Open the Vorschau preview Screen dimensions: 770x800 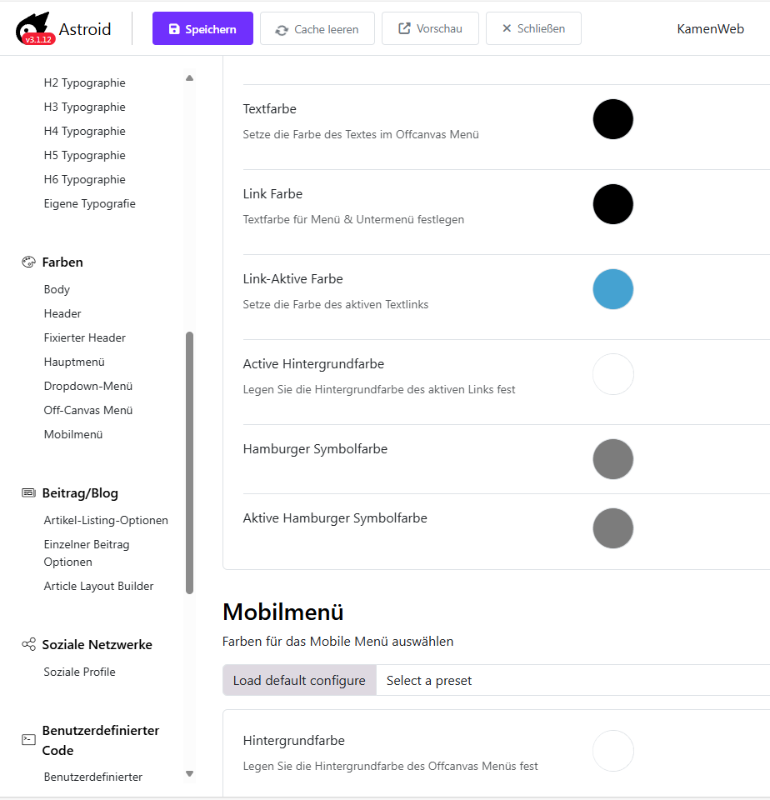(430, 29)
